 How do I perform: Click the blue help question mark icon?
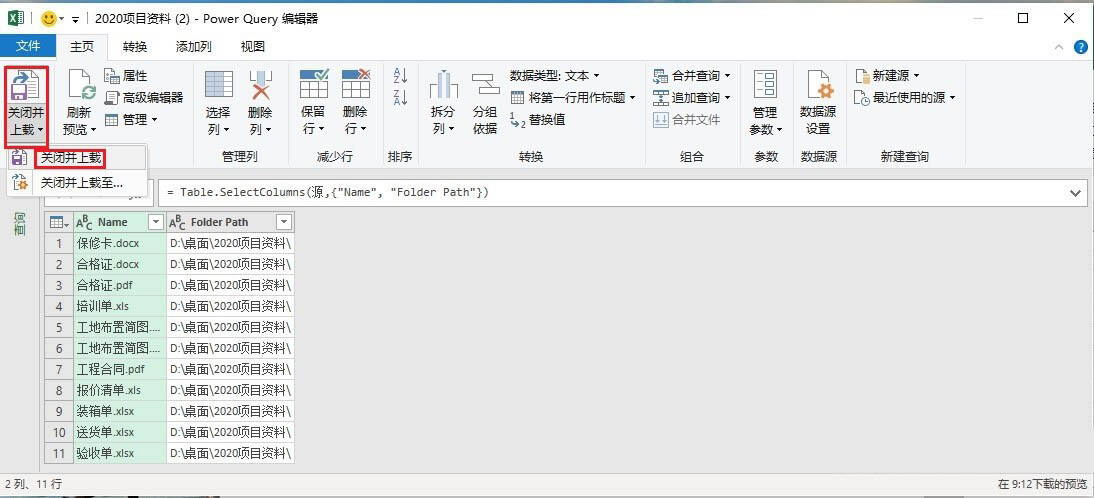[1081, 47]
